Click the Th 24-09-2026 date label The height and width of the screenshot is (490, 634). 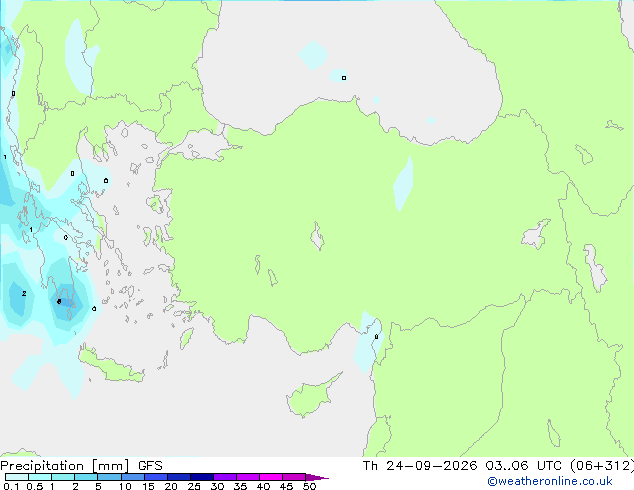pyautogui.click(x=420, y=466)
